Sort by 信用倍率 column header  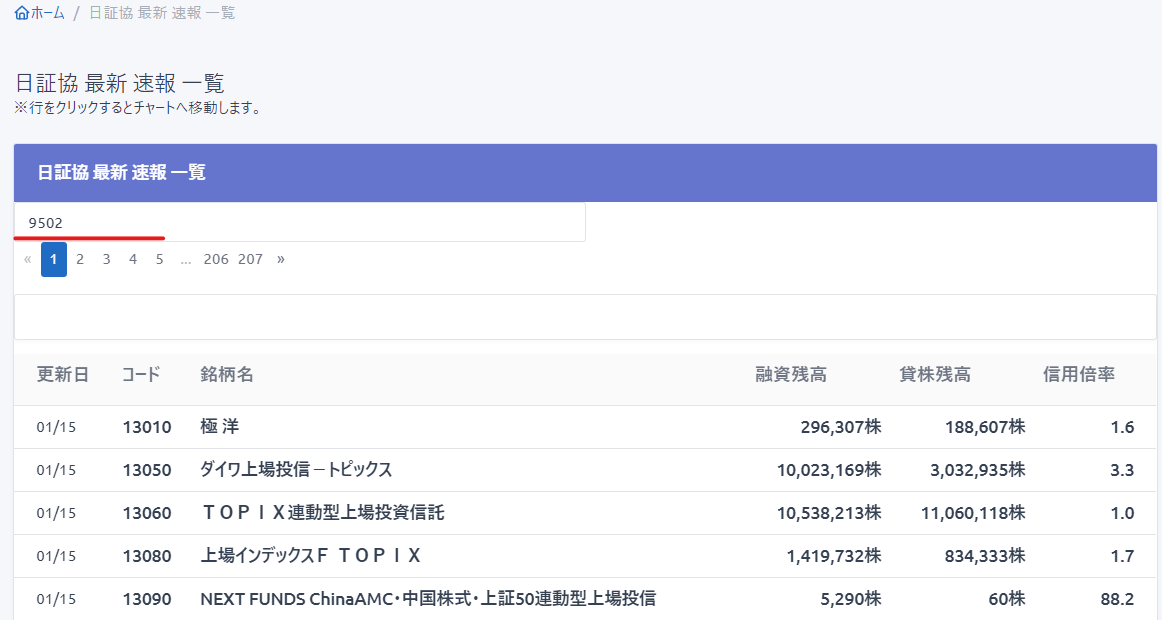(1079, 375)
